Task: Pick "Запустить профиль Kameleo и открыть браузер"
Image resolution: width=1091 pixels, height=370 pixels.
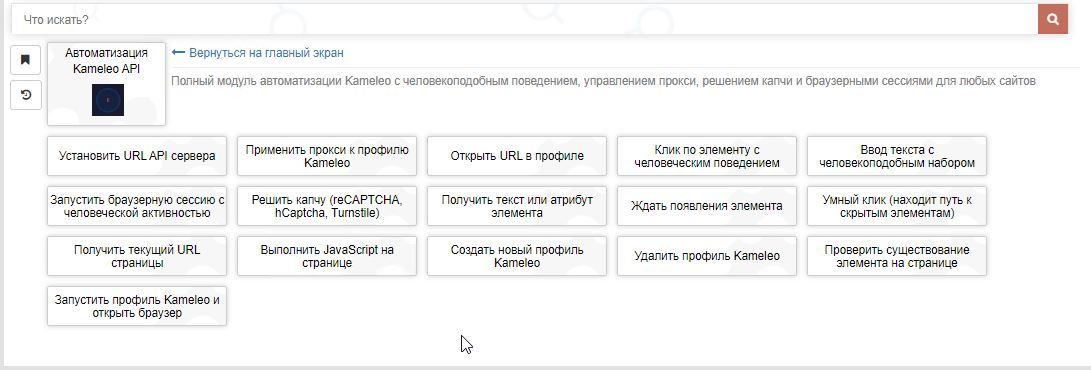Action: tap(137, 306)
